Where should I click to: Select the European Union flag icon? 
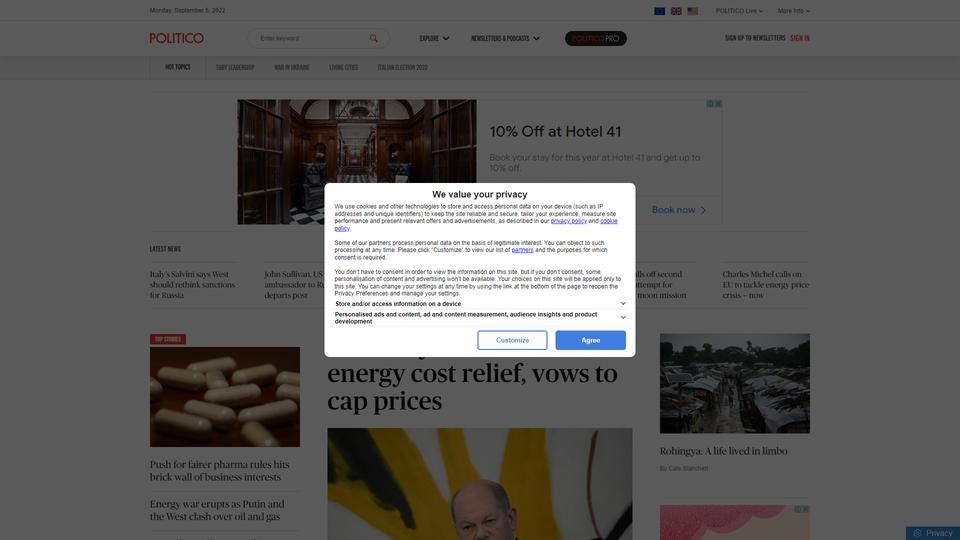click(659, 11)
